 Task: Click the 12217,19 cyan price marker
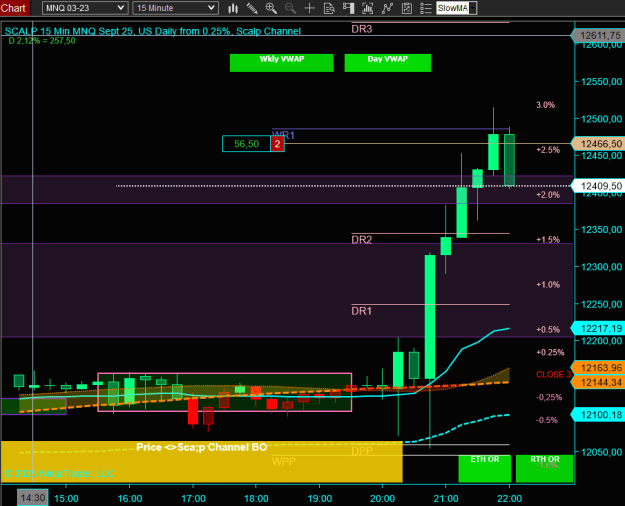coord(598,328)
